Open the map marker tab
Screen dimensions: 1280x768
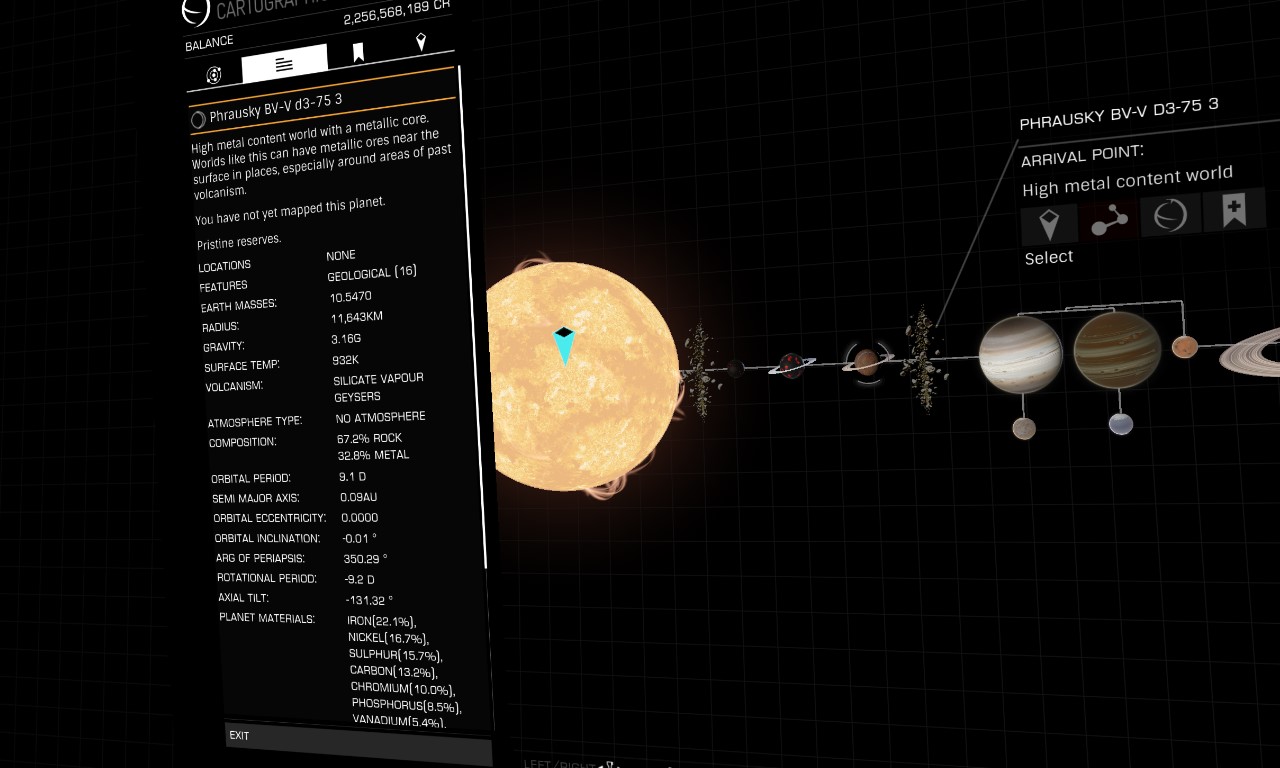tap(421, 41)
